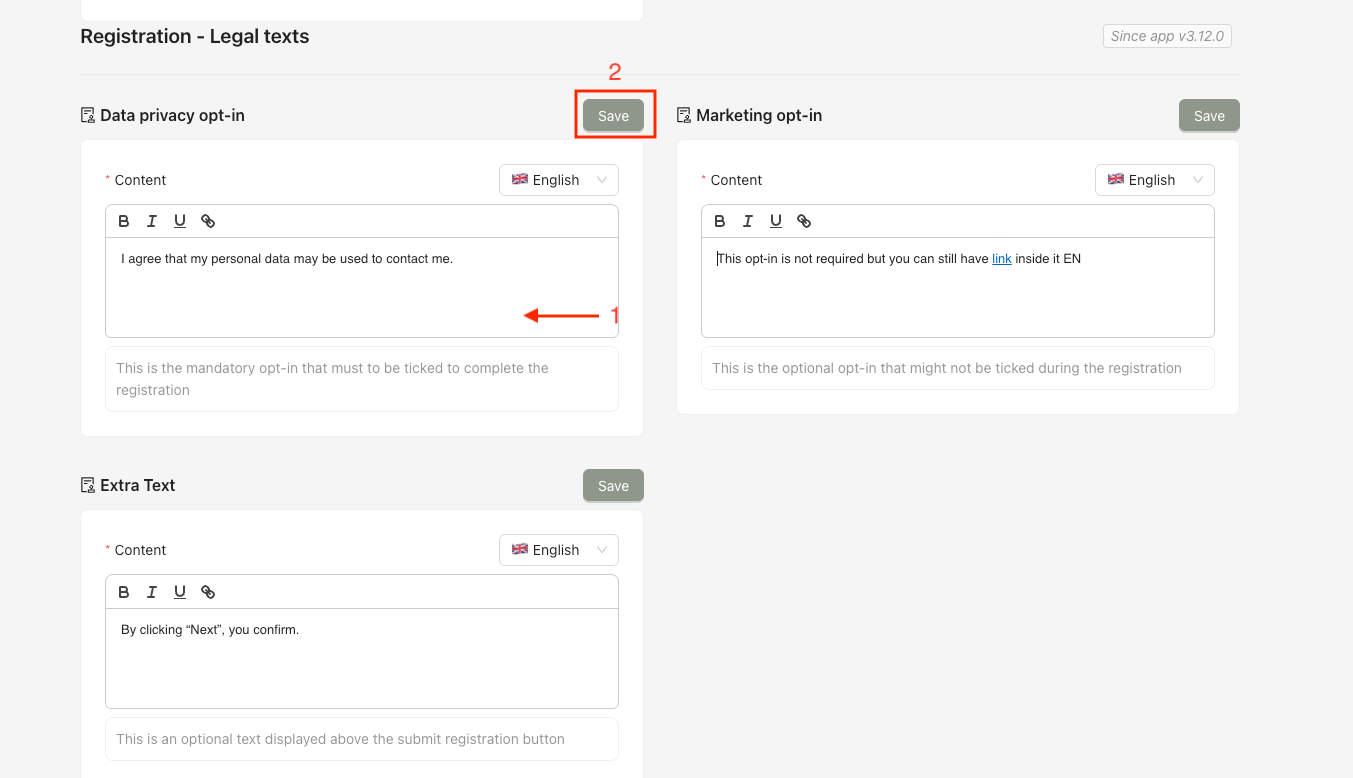
Task: Save the Extra Text section
Action: (x=613, y=486)
